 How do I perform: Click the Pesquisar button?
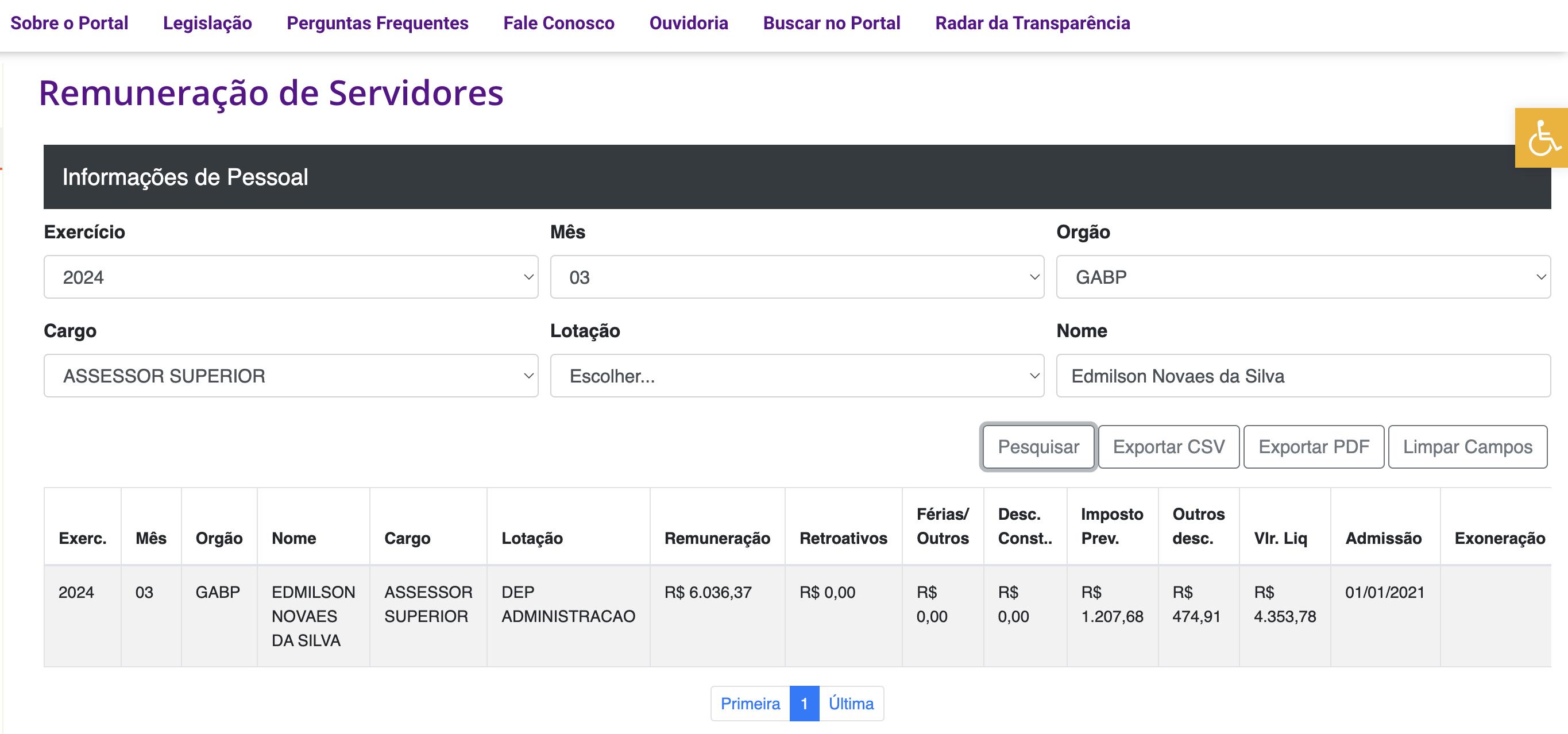1038,447
